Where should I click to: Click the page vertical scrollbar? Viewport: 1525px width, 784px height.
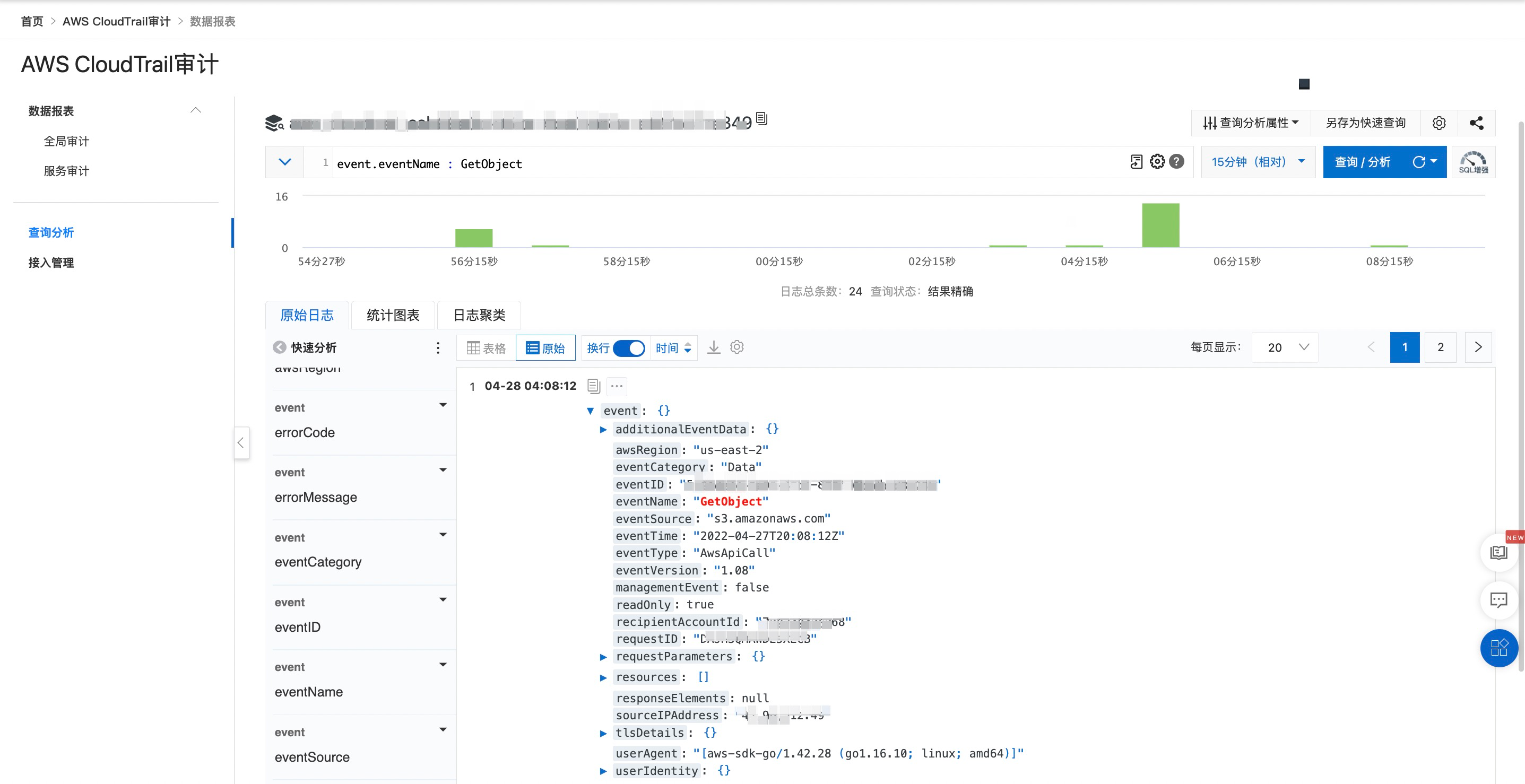point(1520,396)
